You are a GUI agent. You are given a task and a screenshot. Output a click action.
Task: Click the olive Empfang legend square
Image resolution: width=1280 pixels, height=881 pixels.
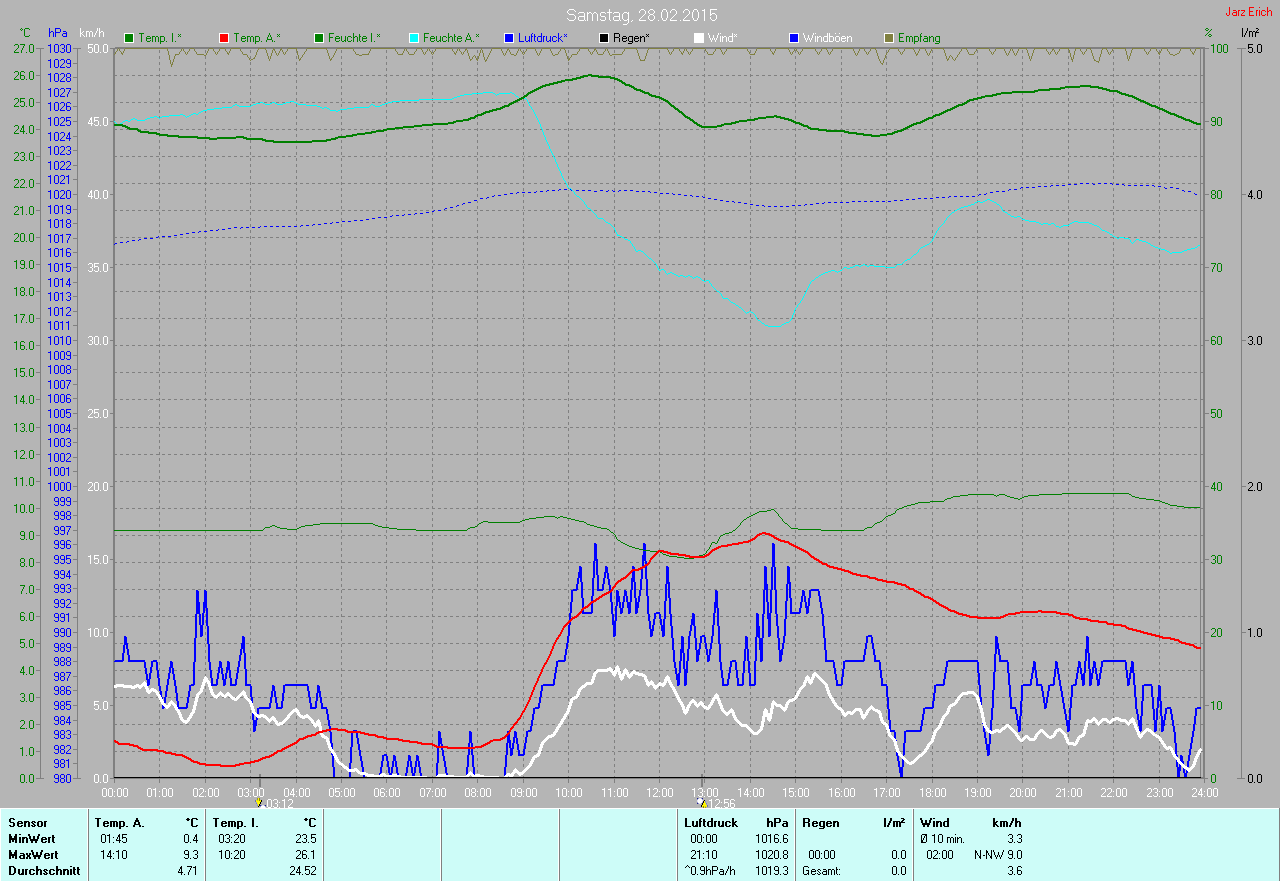[889, 38]
